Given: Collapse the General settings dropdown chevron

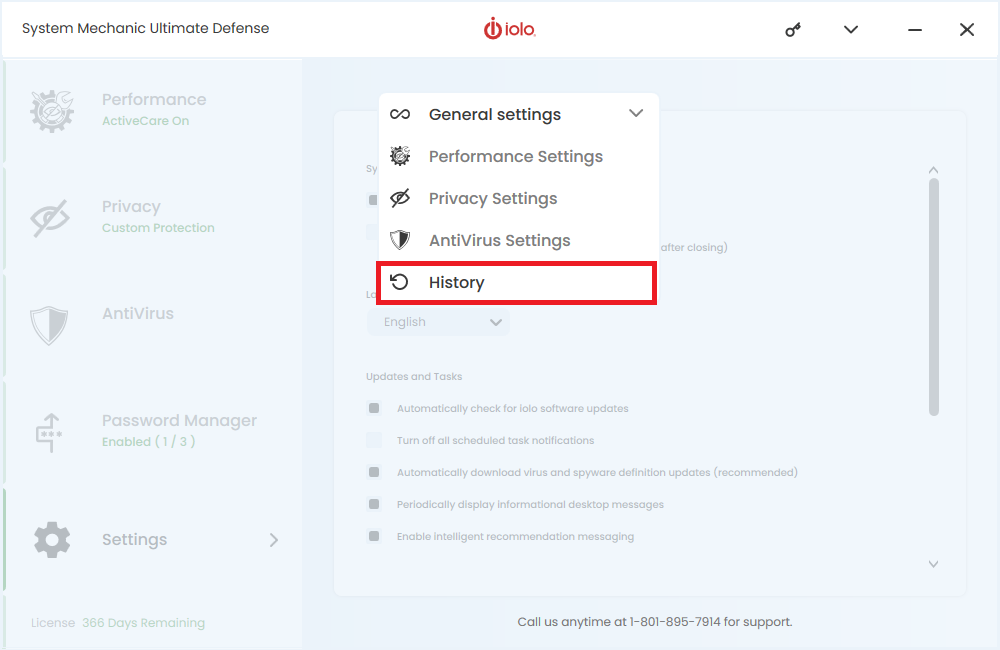Looking at the screenshot, I should pos(636,114).
